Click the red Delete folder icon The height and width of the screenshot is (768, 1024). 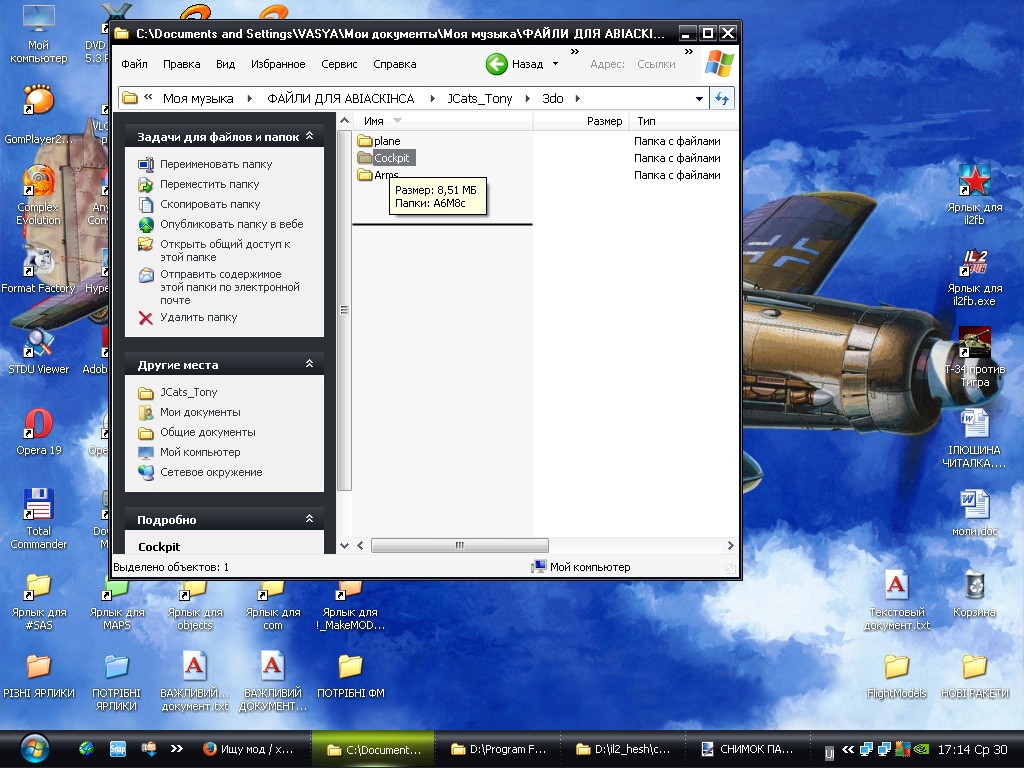(x=146, y=317)
